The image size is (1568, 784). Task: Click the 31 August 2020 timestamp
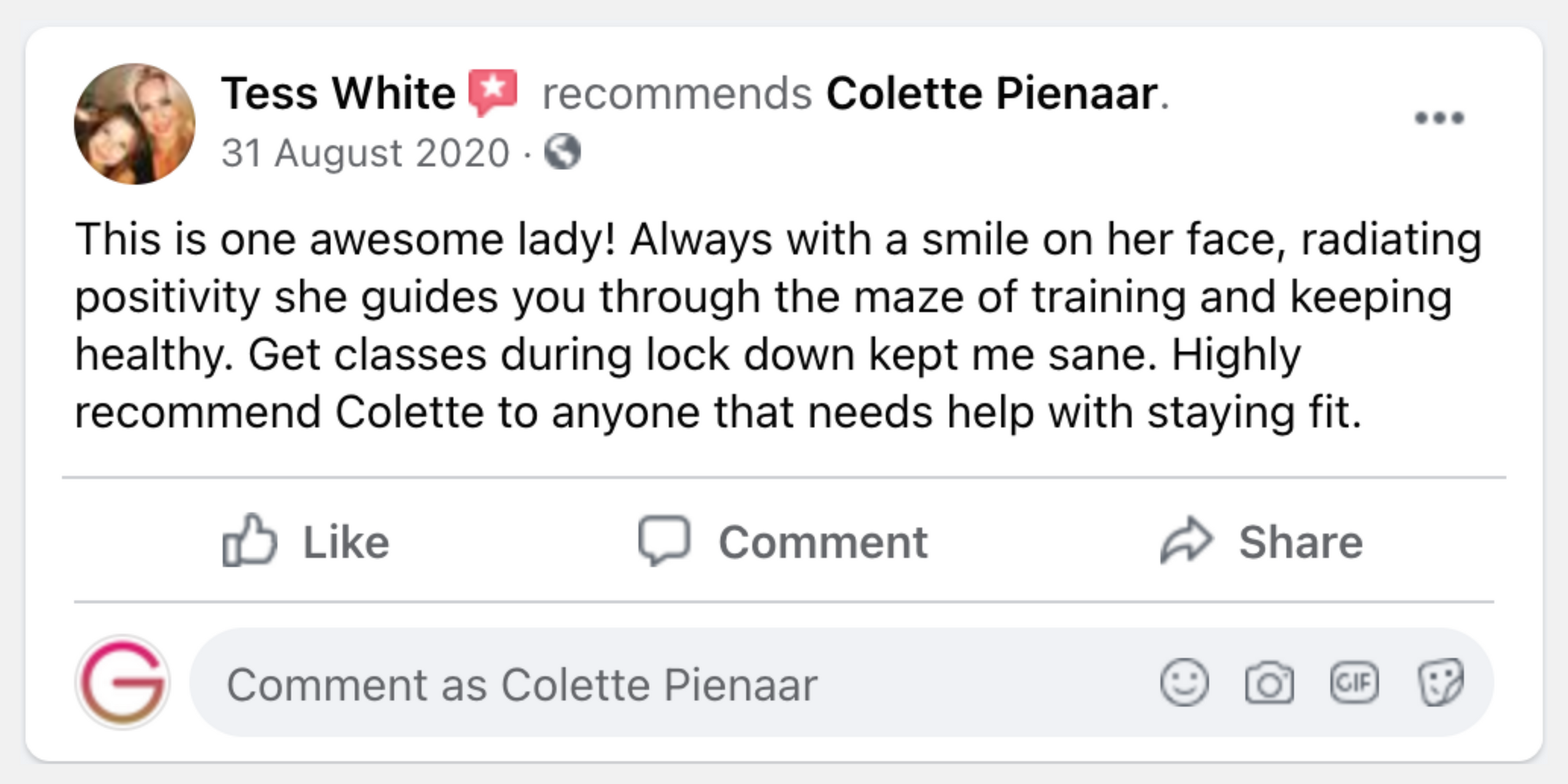click(x=365, y=153)
